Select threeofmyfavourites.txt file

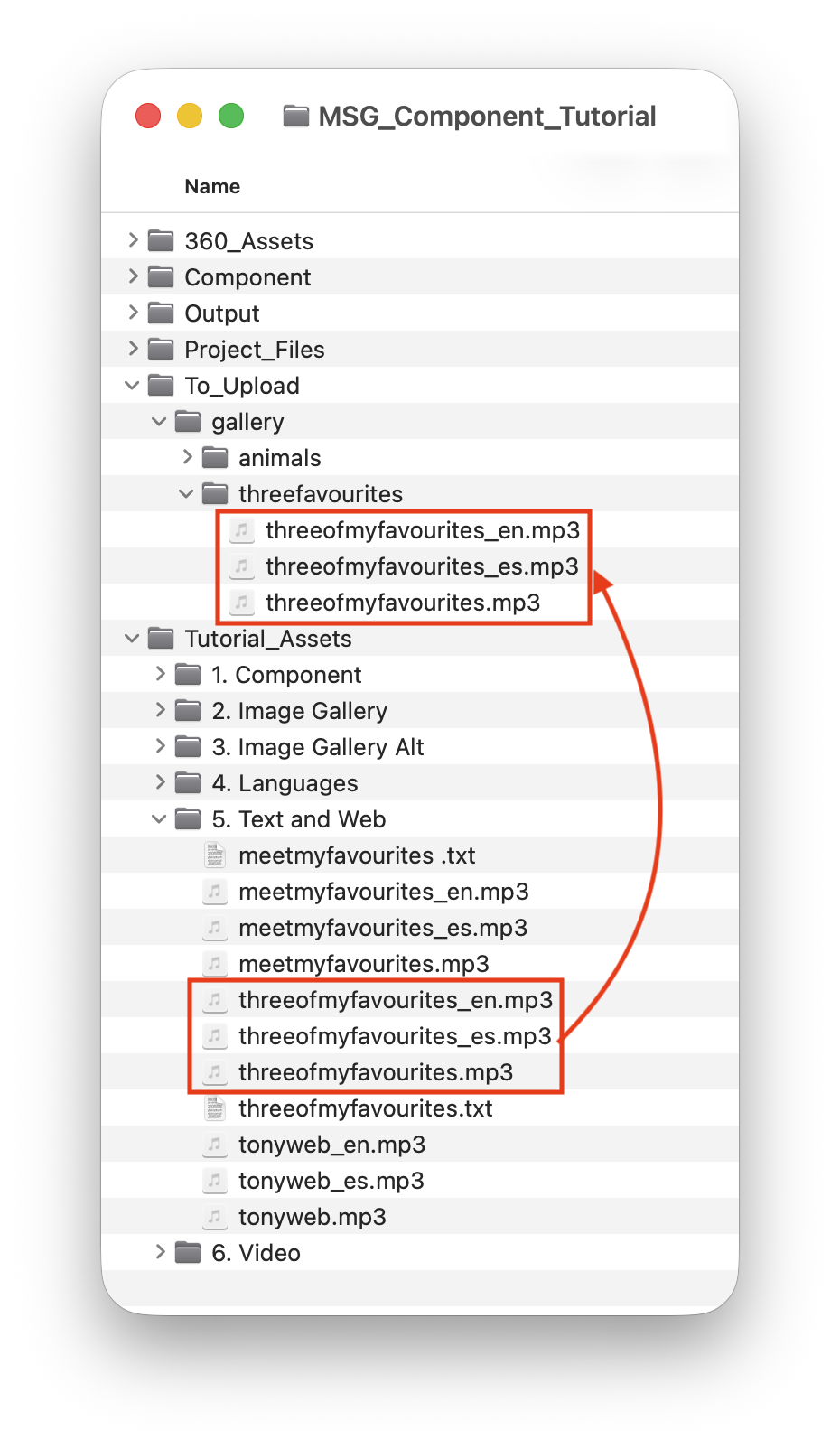tap(420, 1108)
